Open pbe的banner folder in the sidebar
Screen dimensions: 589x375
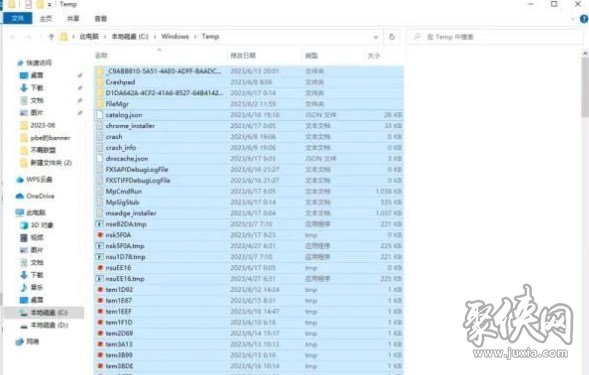[x=50, y=138]
